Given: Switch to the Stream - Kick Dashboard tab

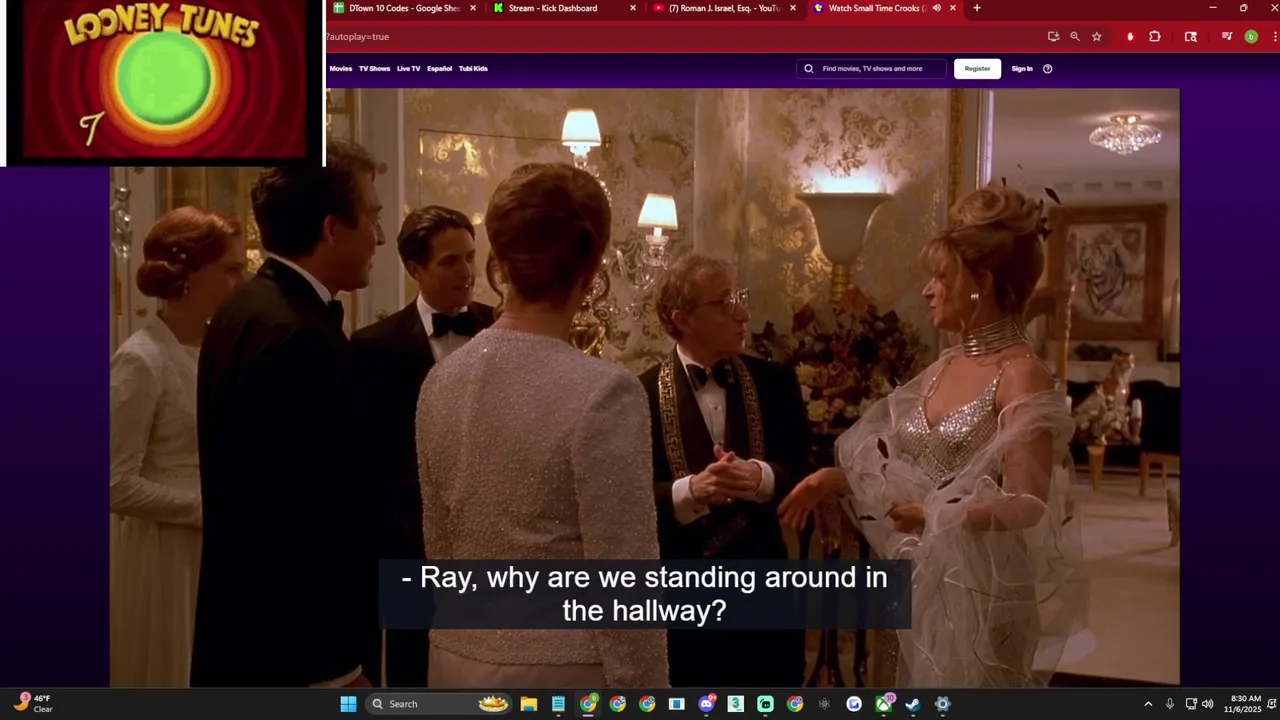Looking at the screenshot, I should [562, 8].
